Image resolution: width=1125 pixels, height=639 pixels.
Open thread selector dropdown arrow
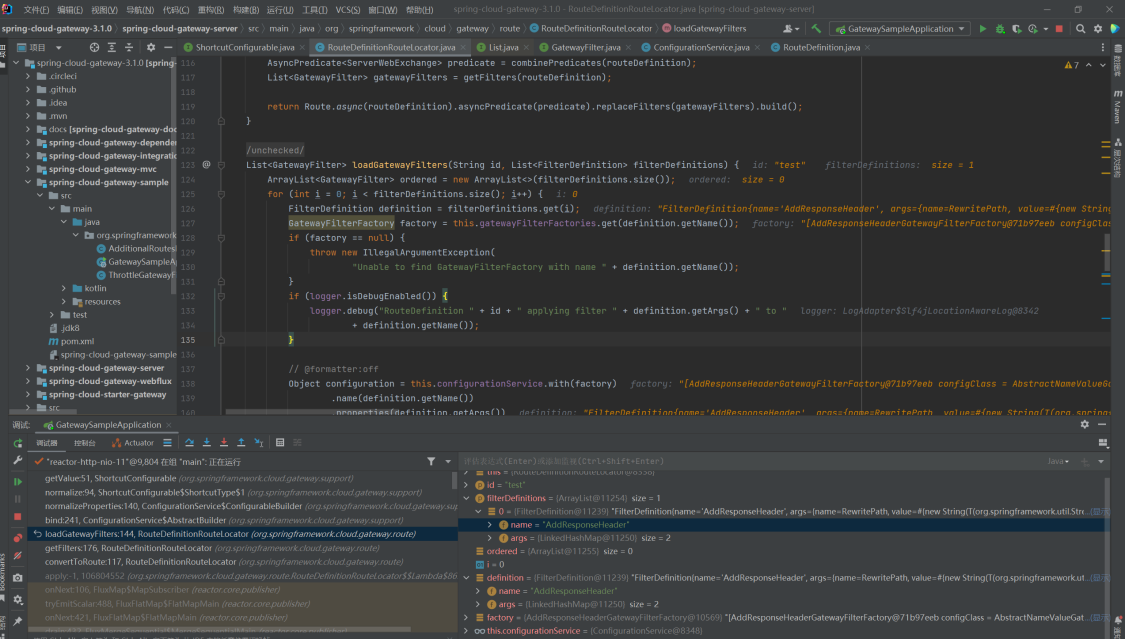[x=448, y=461]
